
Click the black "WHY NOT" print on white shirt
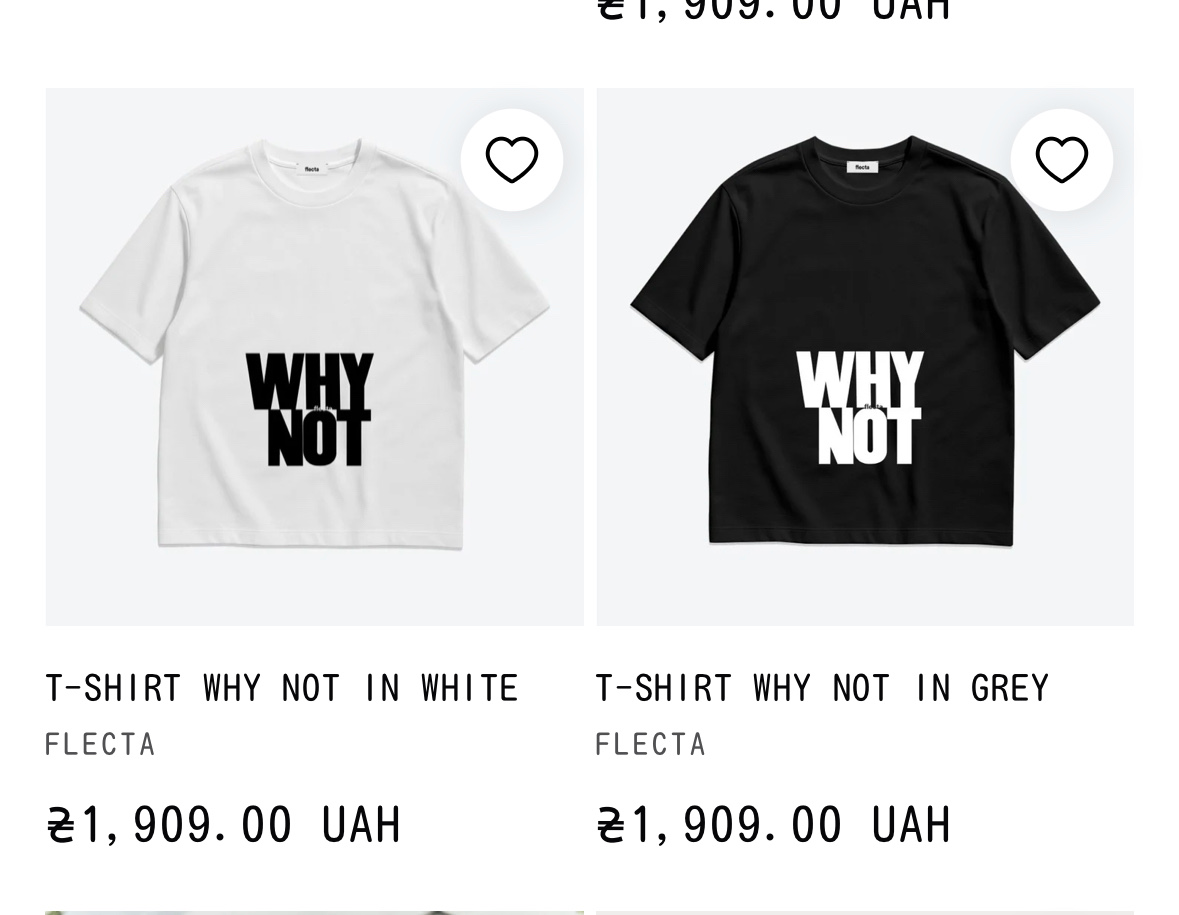tap(309, 410)
